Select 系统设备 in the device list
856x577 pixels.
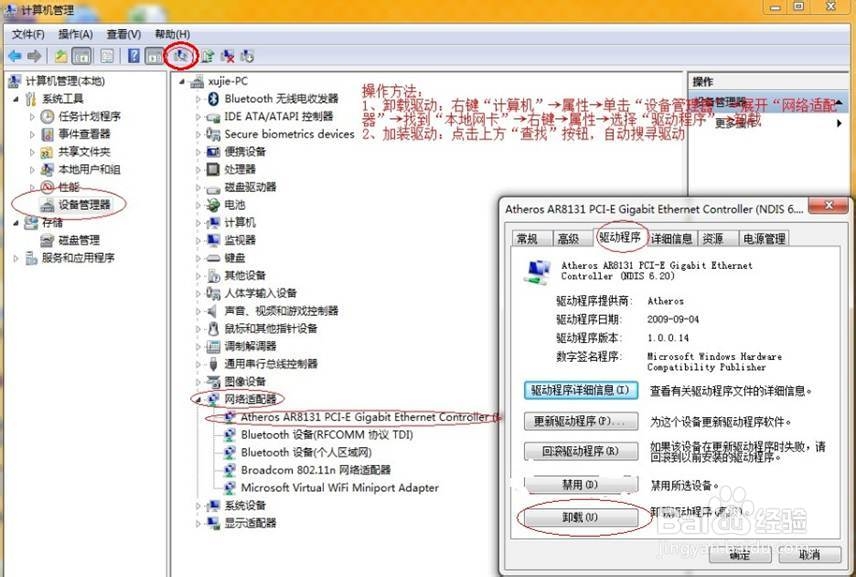pyautogui.click(x=245, y=505)
